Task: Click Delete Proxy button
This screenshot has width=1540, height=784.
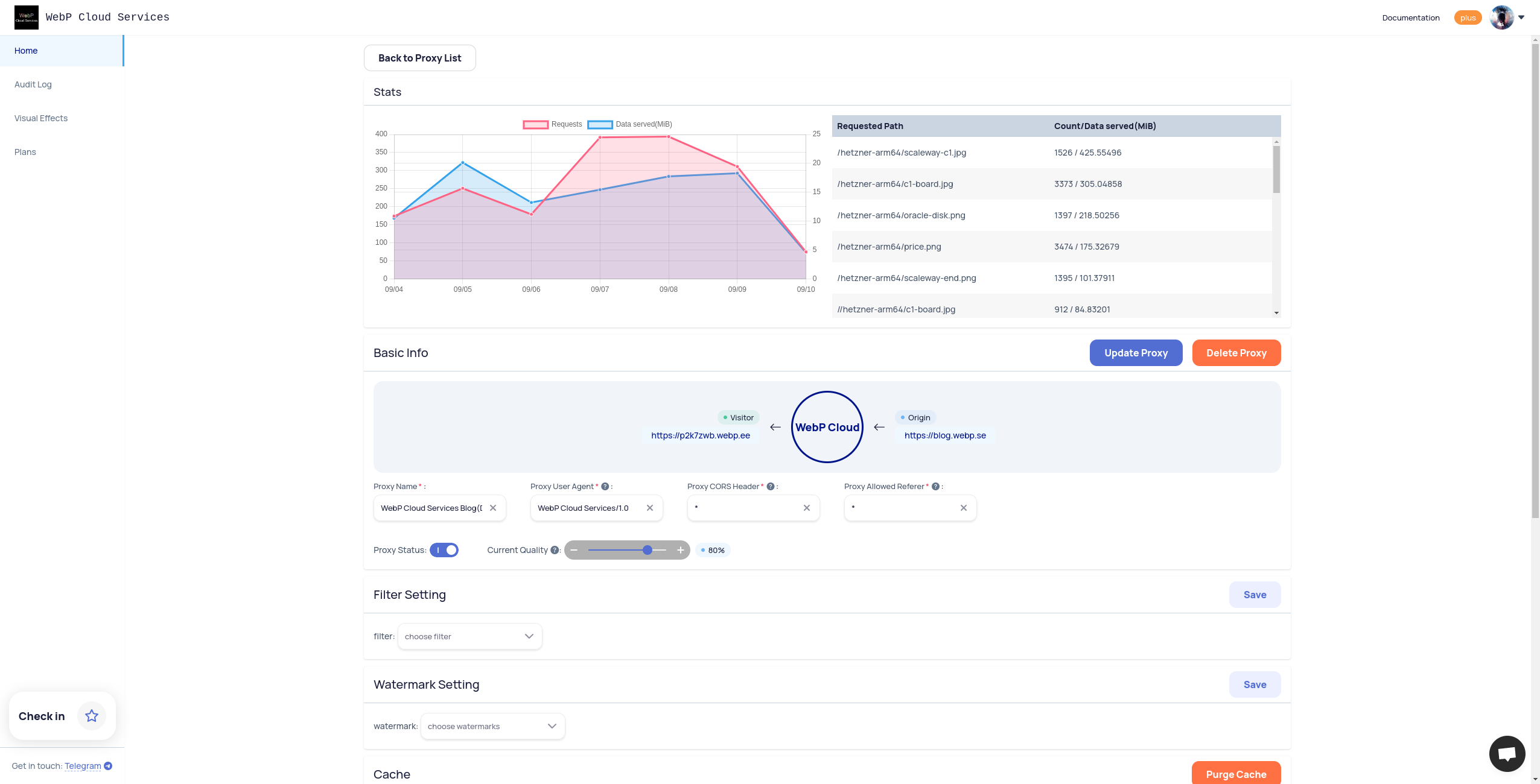Action: 1236,353
